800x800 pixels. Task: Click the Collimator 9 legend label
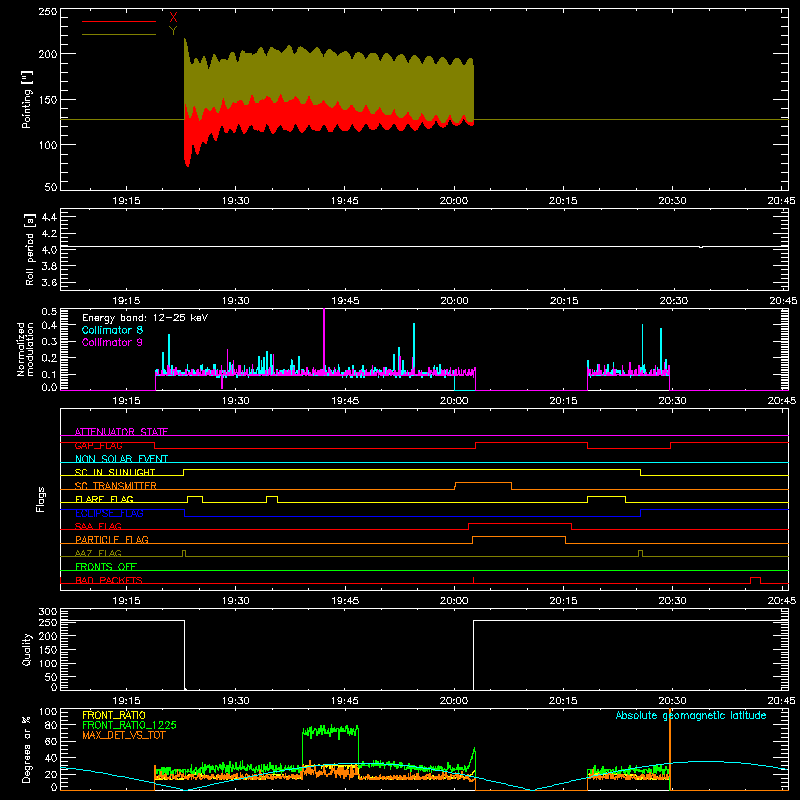click(112, 342)
